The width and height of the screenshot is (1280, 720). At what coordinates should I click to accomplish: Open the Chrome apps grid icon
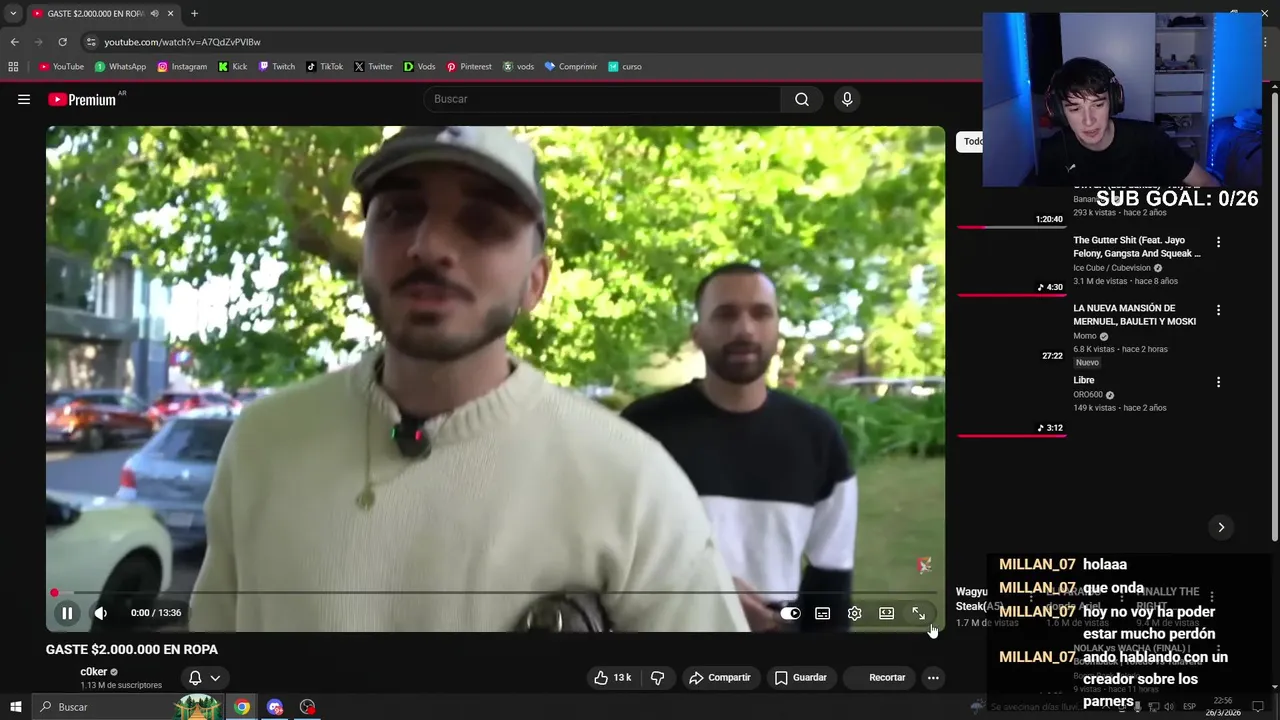[x=13, y=67]
